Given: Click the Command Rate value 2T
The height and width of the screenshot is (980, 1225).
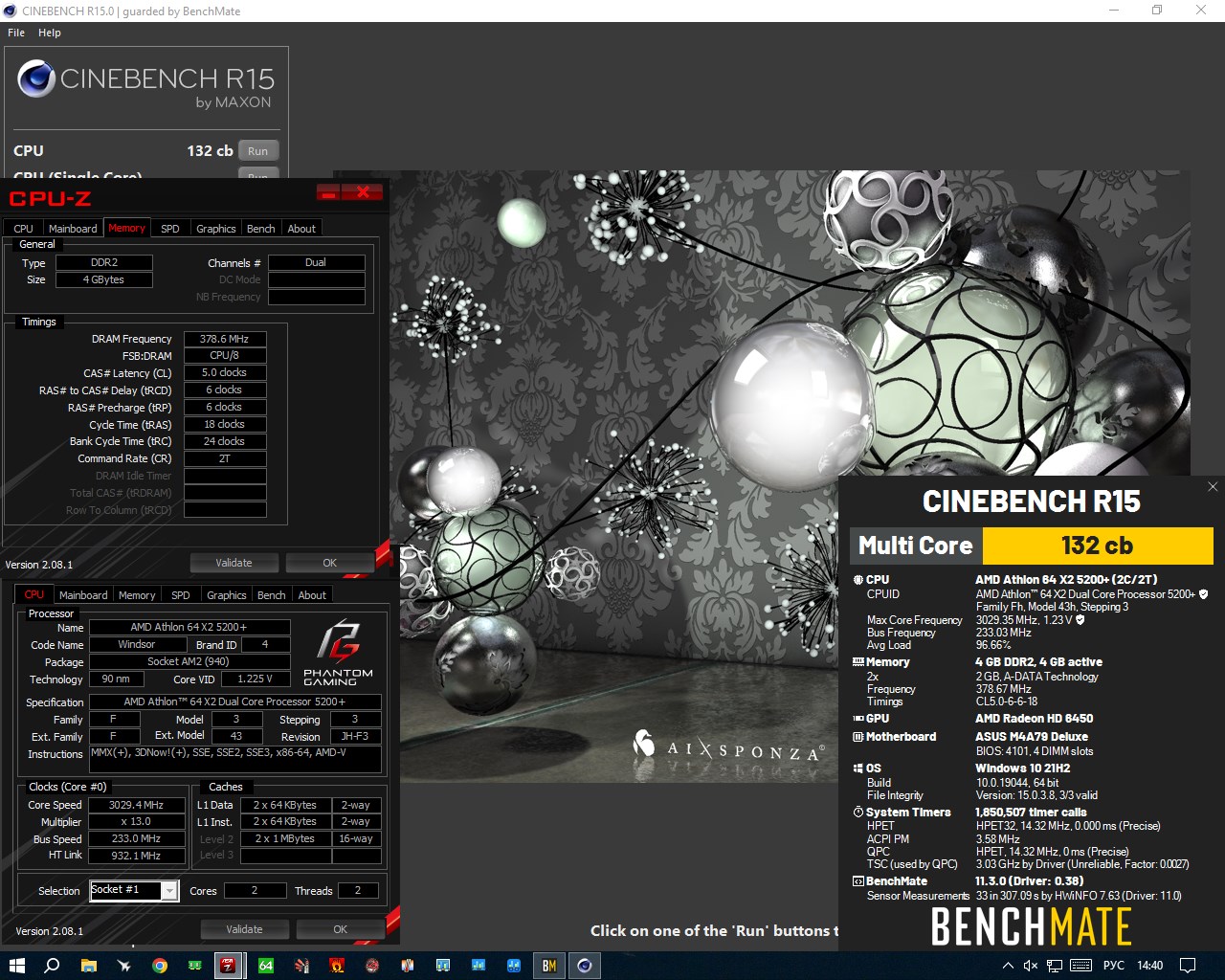Looking at the screenshot, I should 225,458.
